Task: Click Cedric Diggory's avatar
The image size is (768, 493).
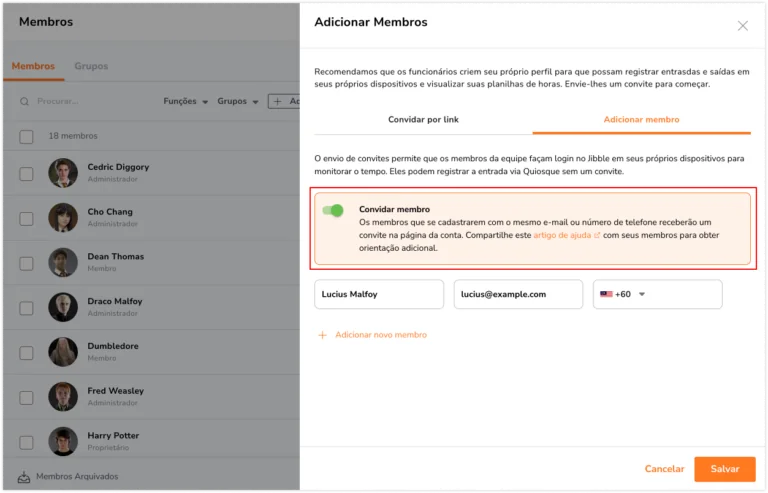Action: pyautogui.click(x=63, y=173)
